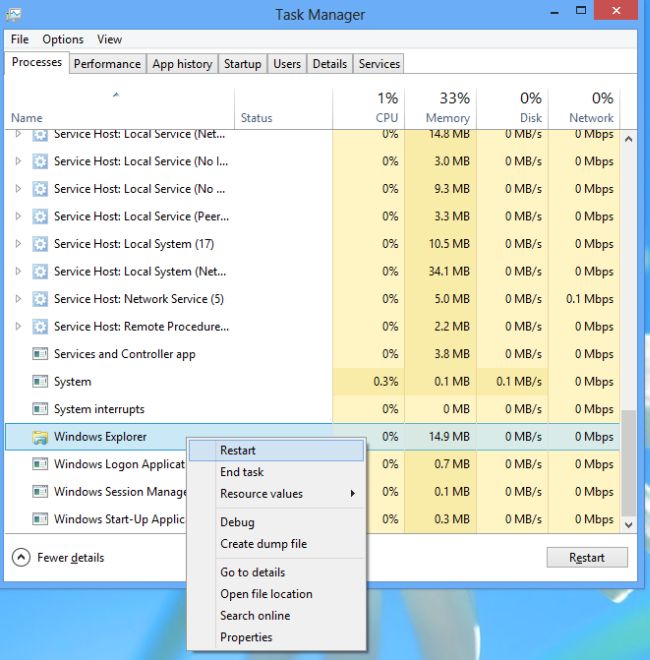Select the System interrupts row

[312, 409]
